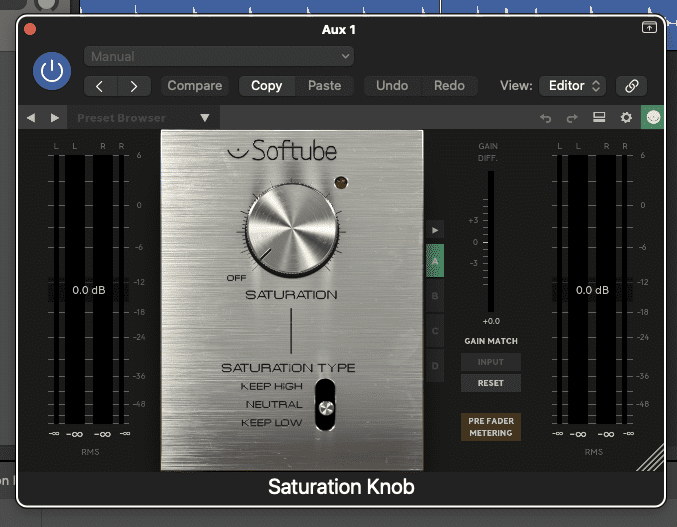Click the Redo button in header

coord(449,85)
